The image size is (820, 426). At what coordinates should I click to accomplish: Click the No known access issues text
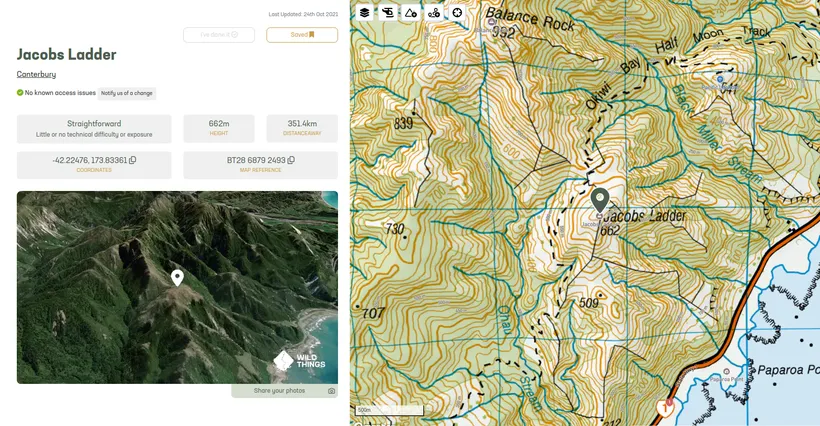60,93
